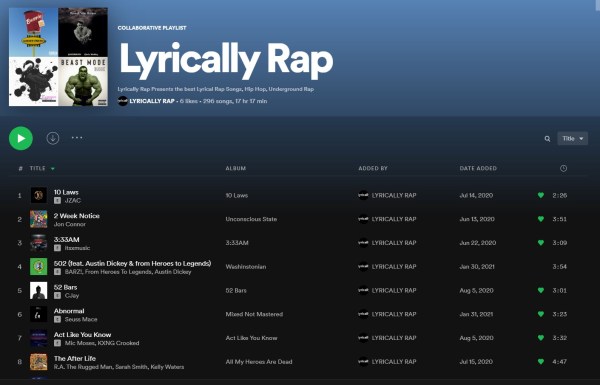Image resolution: width=600 pixels, height=385 pixels.
Task: Open the Title sort dropdown
Action: 572,139
